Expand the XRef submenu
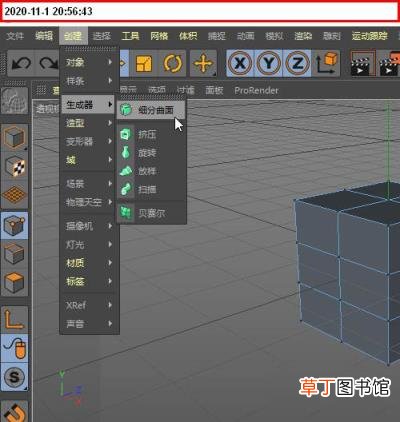Viewport: 400px width, 422px height. [89, 305]
